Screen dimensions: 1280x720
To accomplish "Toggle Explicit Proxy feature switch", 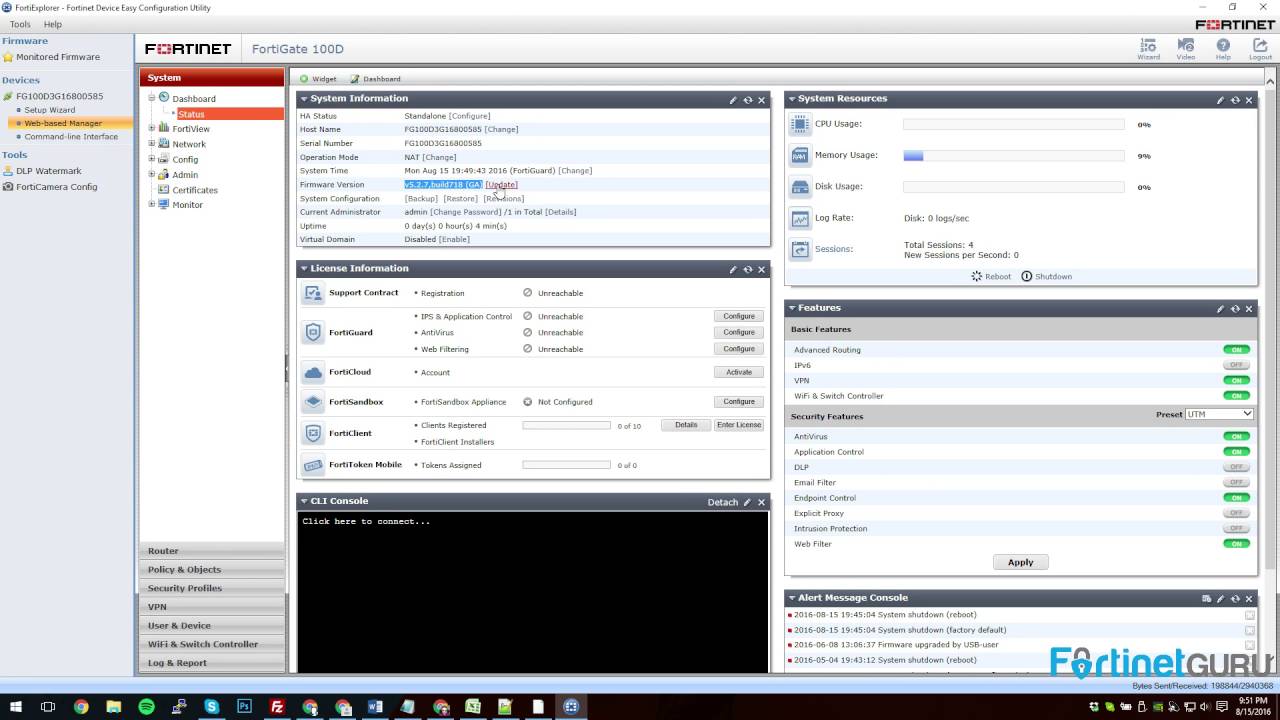I will tap(1237, 513).
